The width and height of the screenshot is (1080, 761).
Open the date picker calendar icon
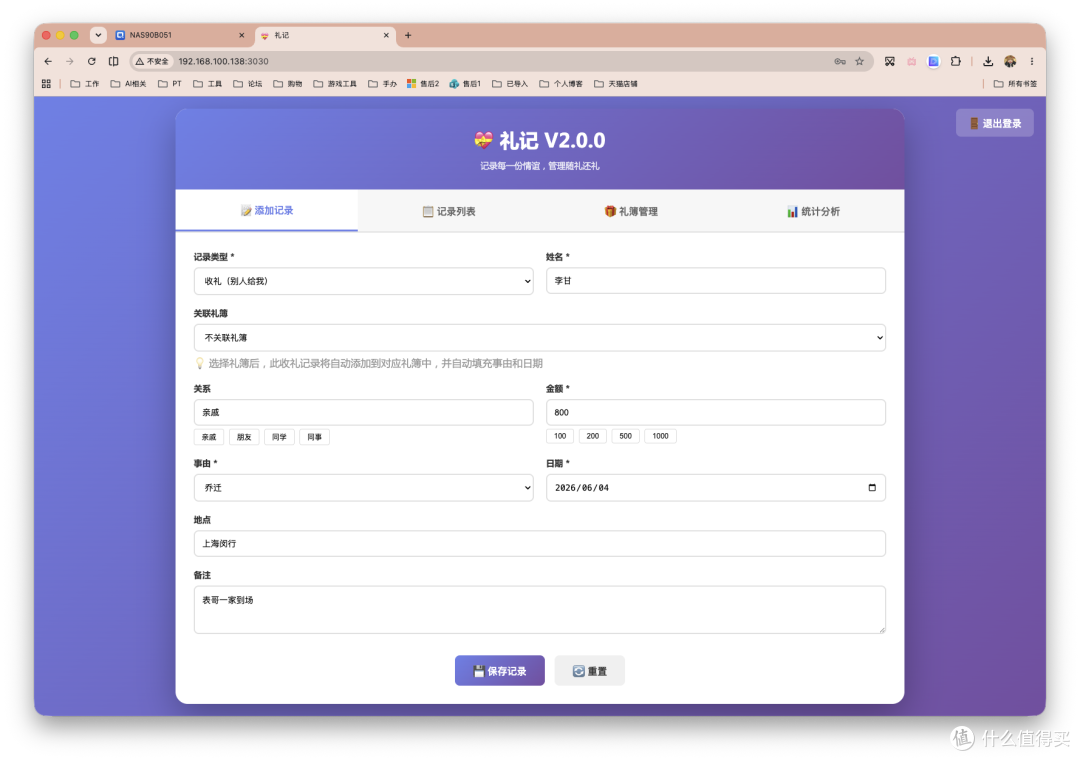(x=872, y=488)
